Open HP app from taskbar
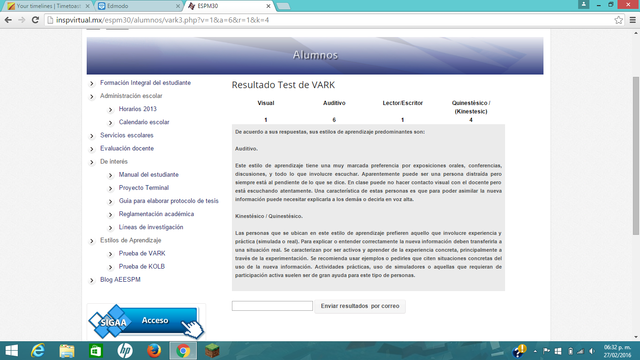640x360 pixels. pyautogui.click(x=125, y=351)
